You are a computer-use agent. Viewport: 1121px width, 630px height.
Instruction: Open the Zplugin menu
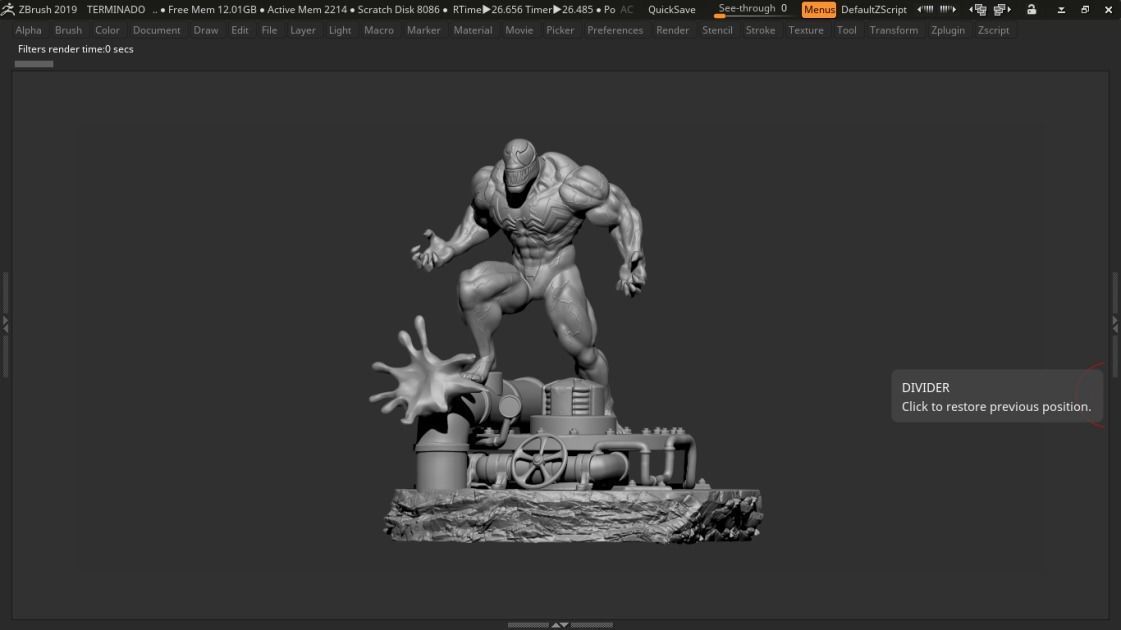[x=947, y=30]
